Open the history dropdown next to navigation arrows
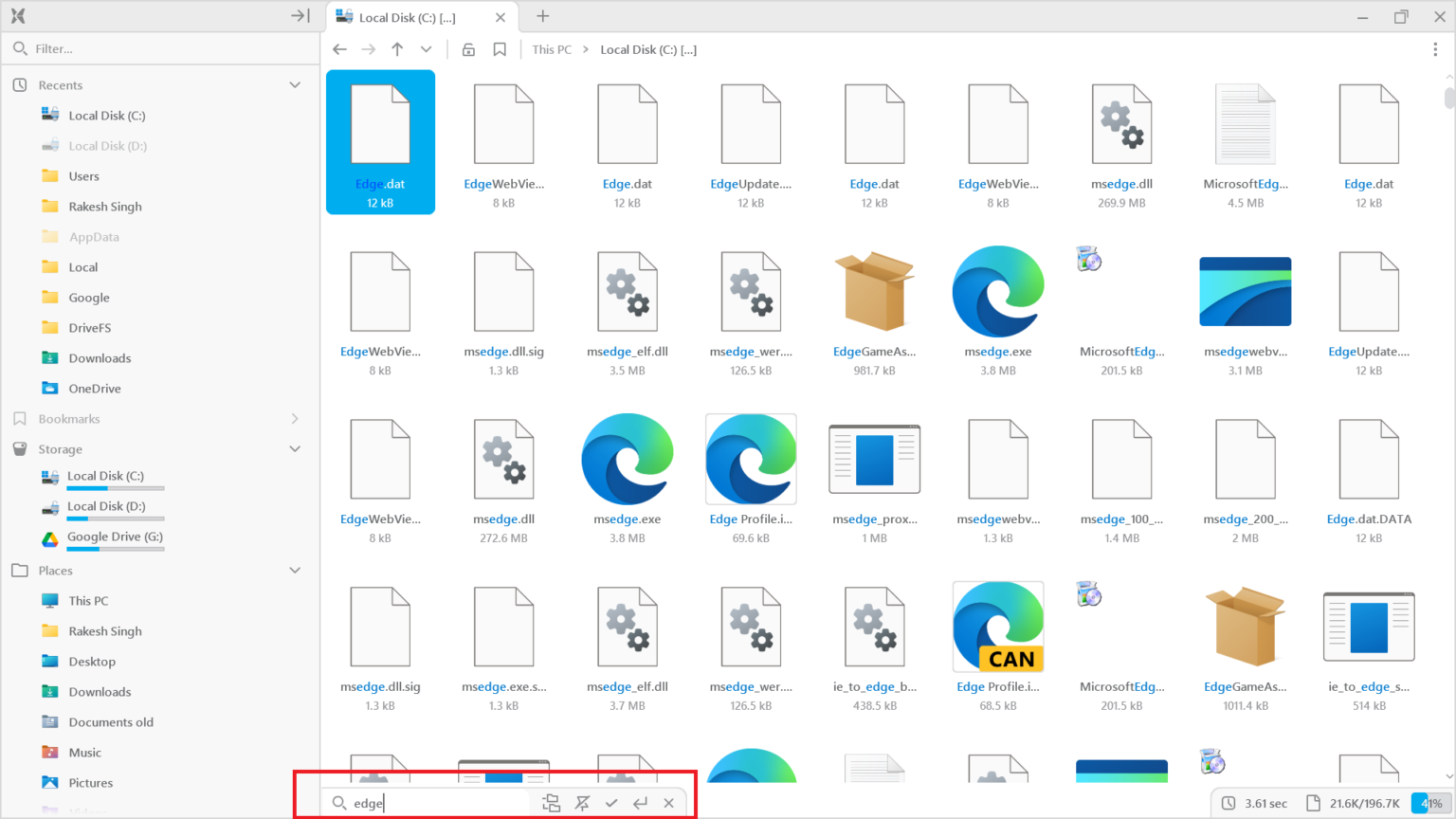 coord(425,48)
